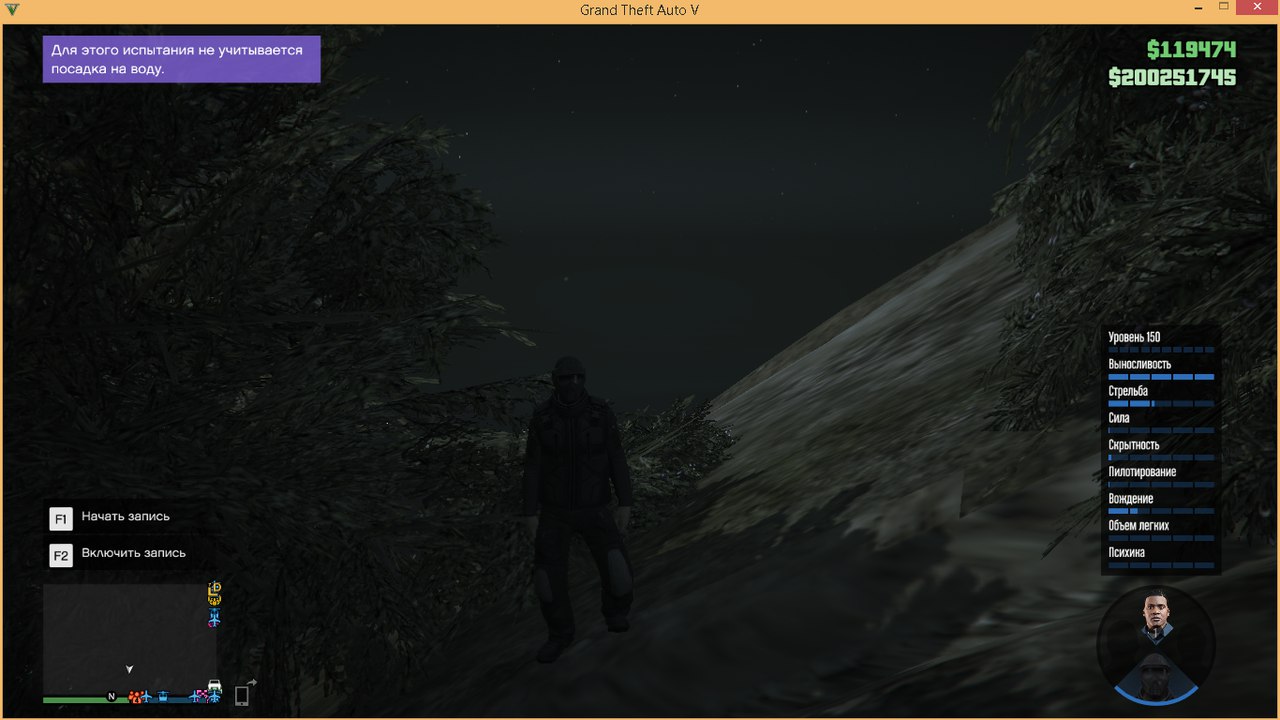Click the 'Психика' stat bar
1280x720 pixels.
tap(1161, 565)
